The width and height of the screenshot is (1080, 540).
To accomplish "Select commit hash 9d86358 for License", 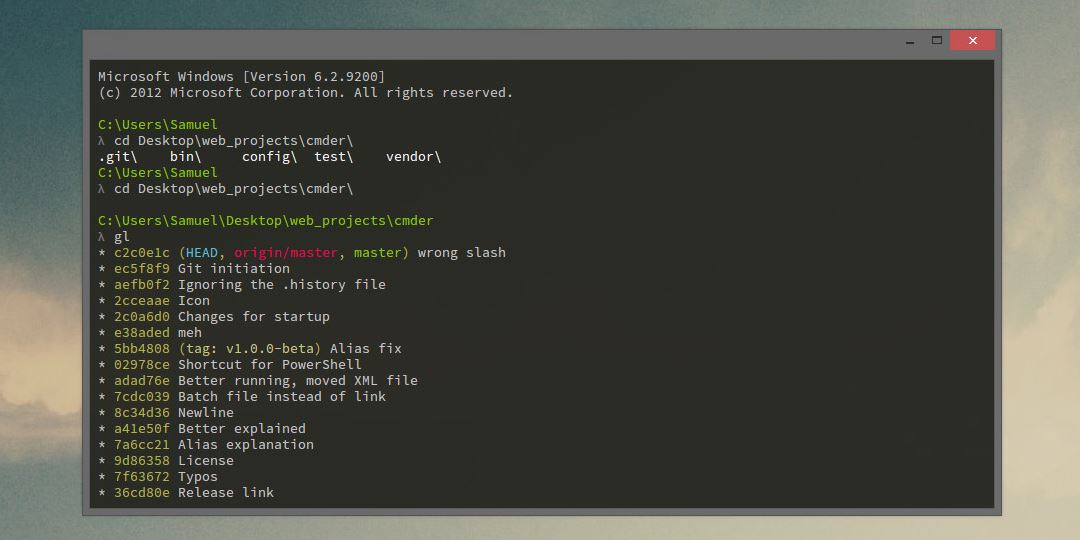I will tap(142, 461).
